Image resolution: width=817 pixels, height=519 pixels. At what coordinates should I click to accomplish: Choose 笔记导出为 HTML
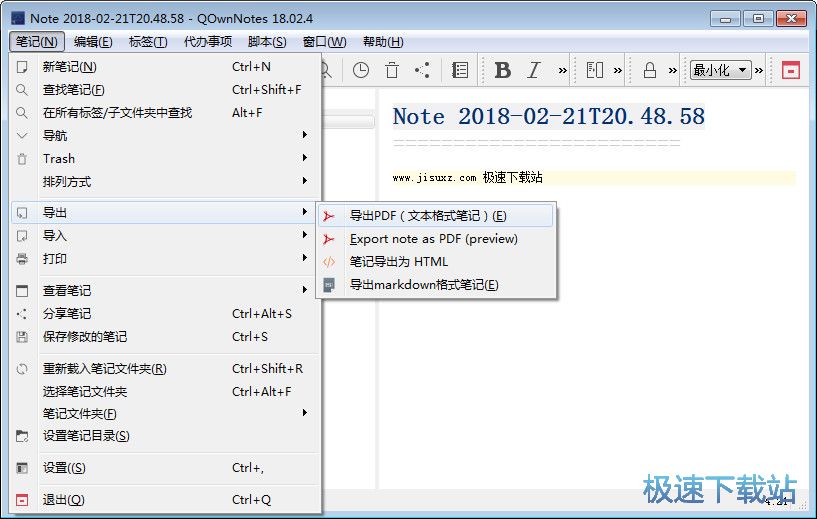[436, 262]
